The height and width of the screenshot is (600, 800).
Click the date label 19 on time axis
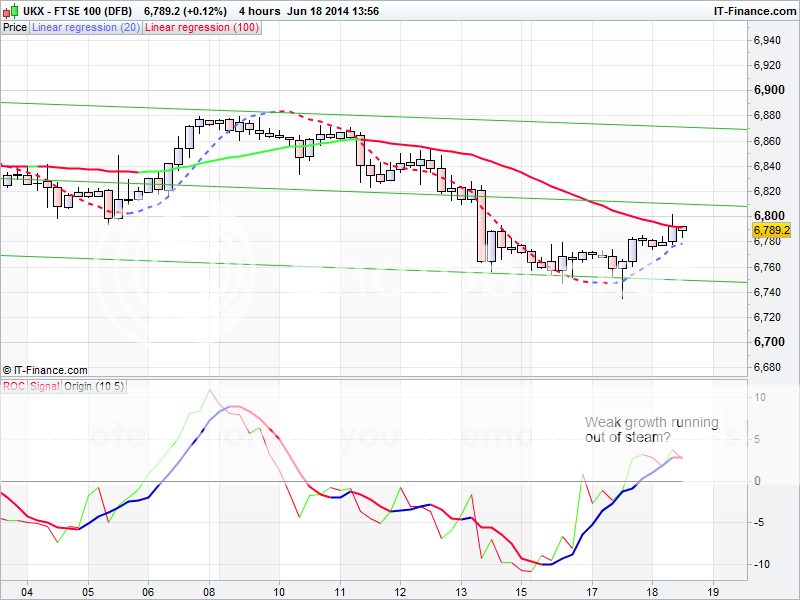click(713, 592)
